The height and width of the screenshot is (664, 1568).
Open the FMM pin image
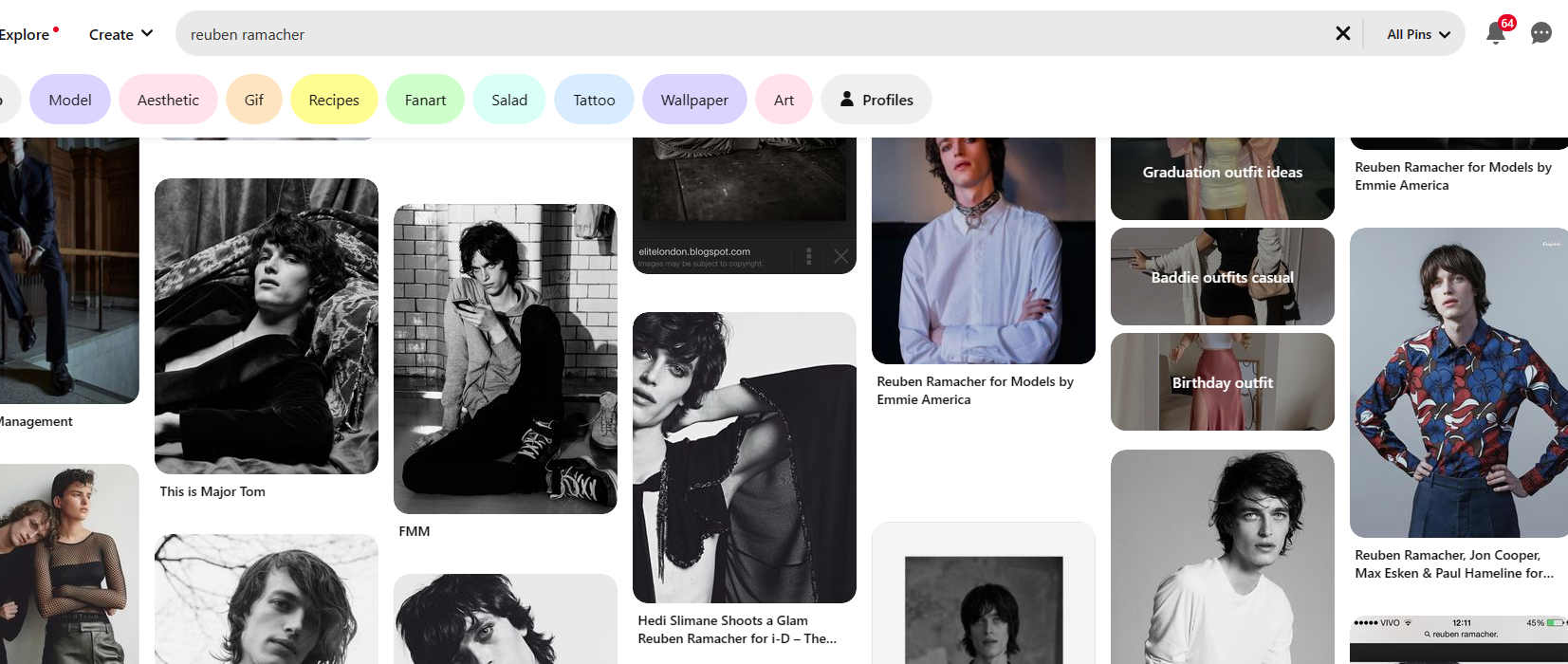506,359
